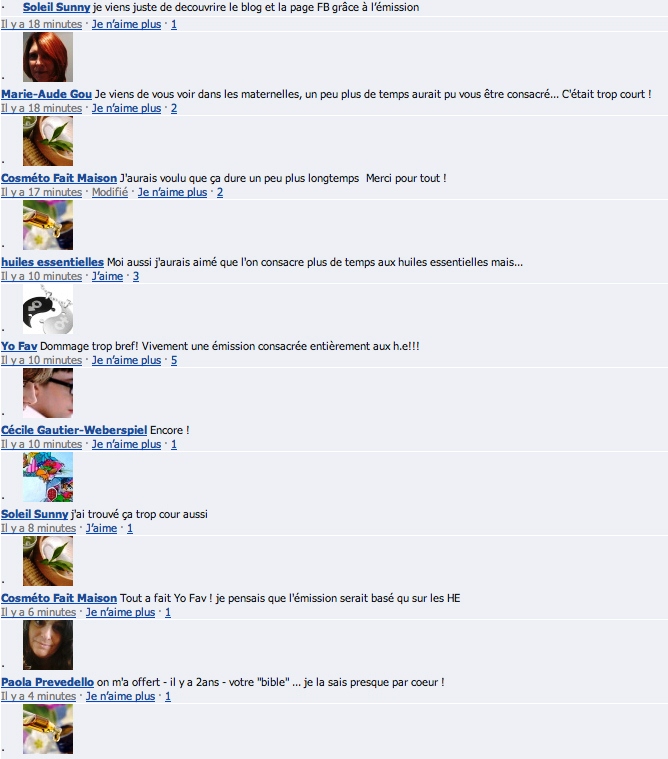
Task: Open Paola Prevedello's dark-haired profile photo
Action: pos(48,645)
